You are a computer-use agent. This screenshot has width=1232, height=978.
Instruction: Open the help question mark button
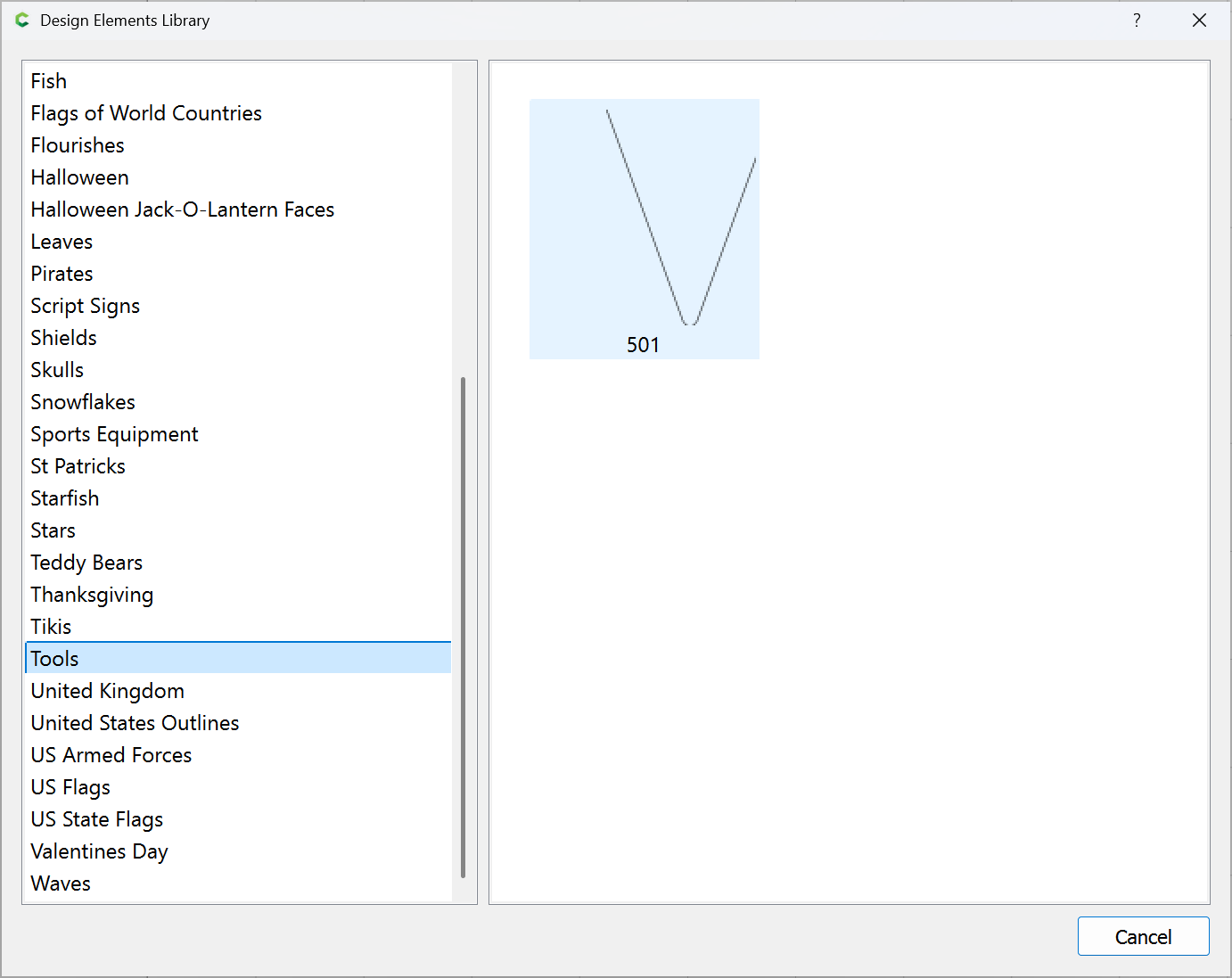(1137, 21)
